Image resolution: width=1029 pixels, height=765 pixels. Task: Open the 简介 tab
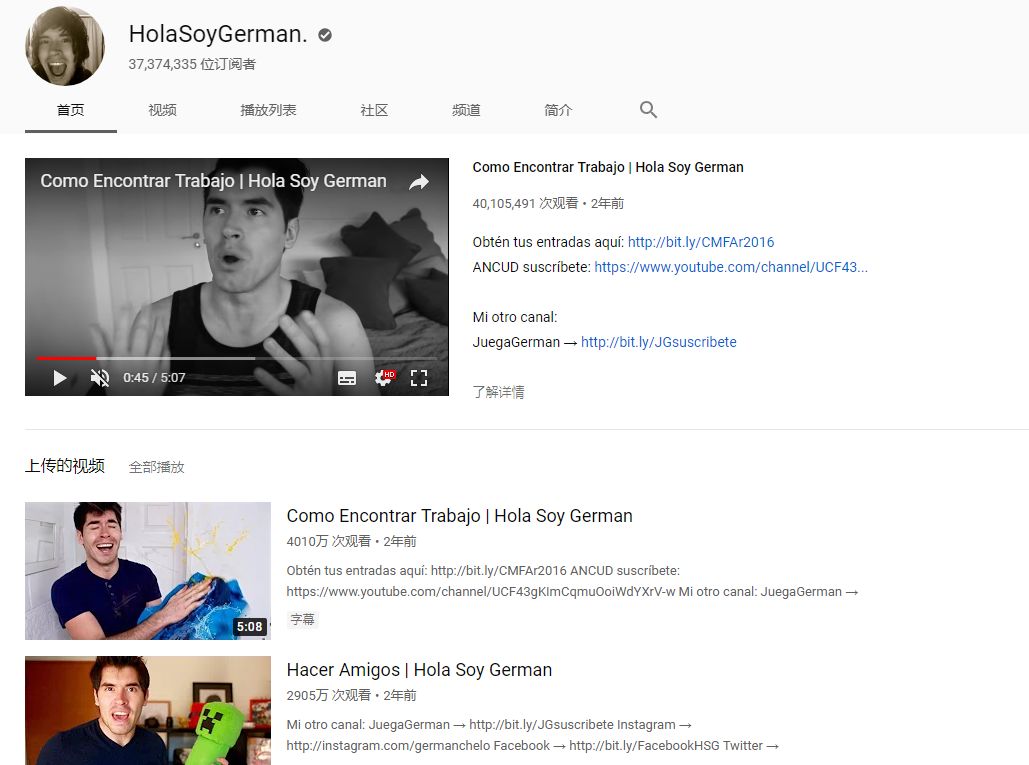[558, 110]
